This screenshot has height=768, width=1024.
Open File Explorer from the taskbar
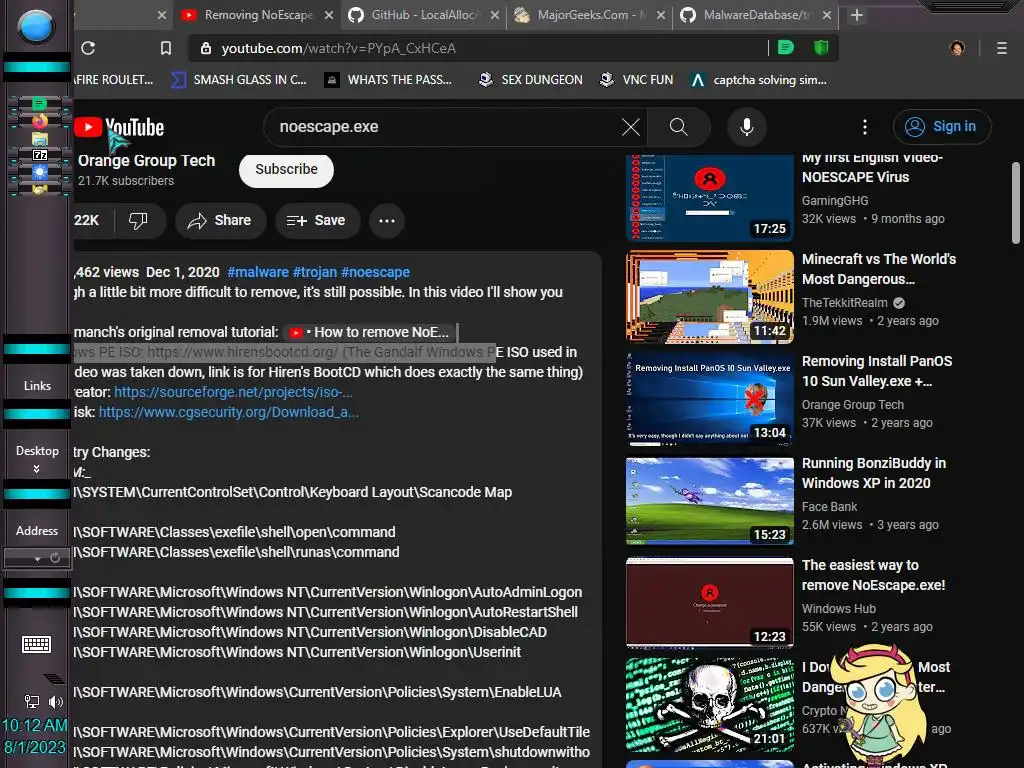click(x=40, y=138)
